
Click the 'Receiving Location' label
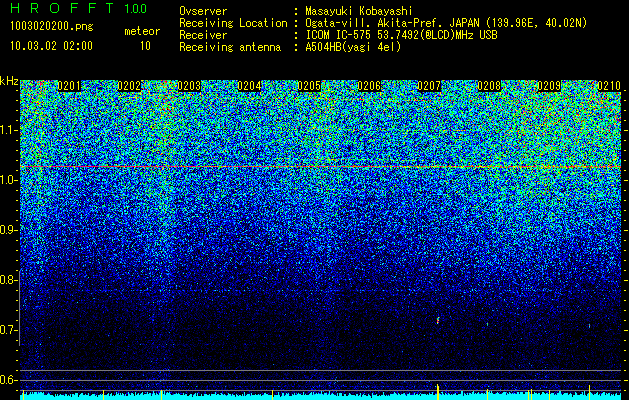[233, 24]
